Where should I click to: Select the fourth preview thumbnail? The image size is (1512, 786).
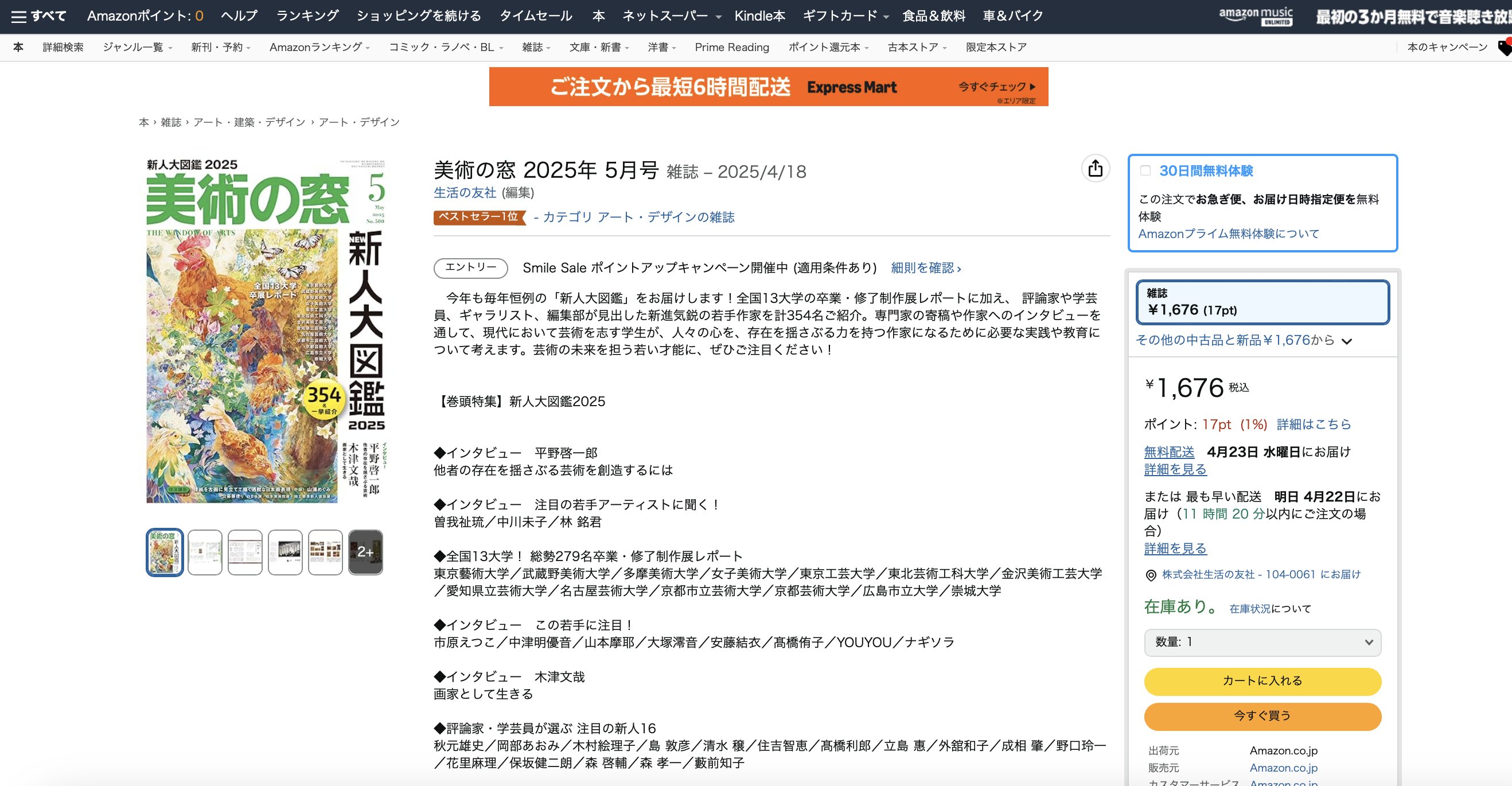point(285,552)
